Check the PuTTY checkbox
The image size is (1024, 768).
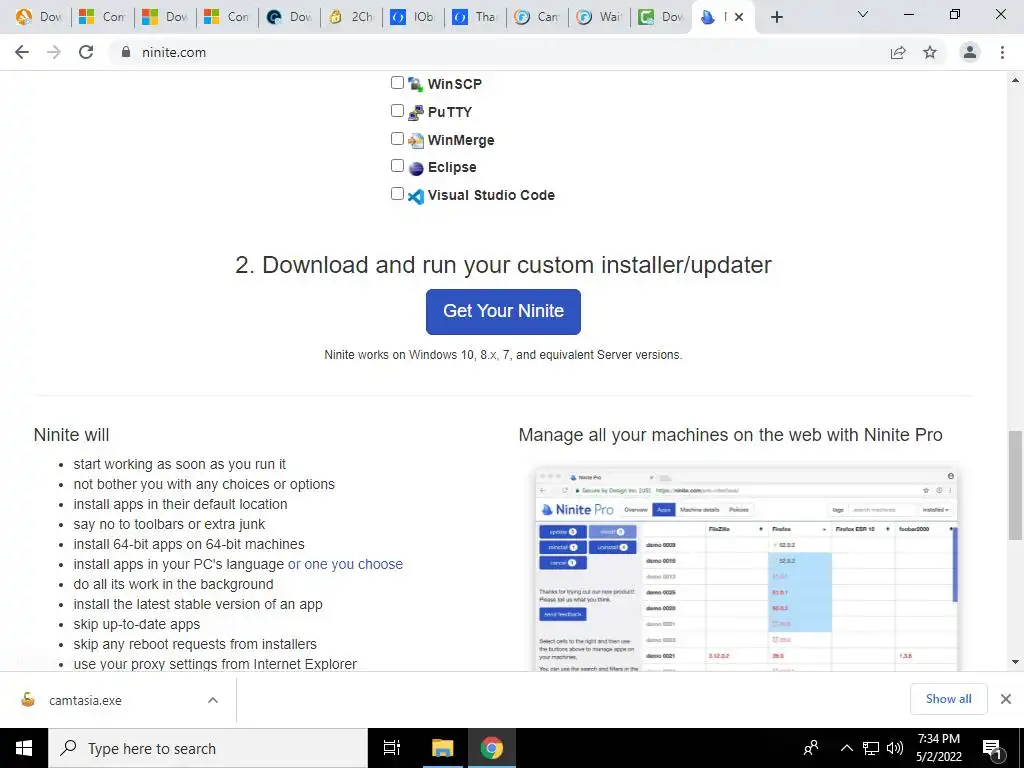pos(397,110)
